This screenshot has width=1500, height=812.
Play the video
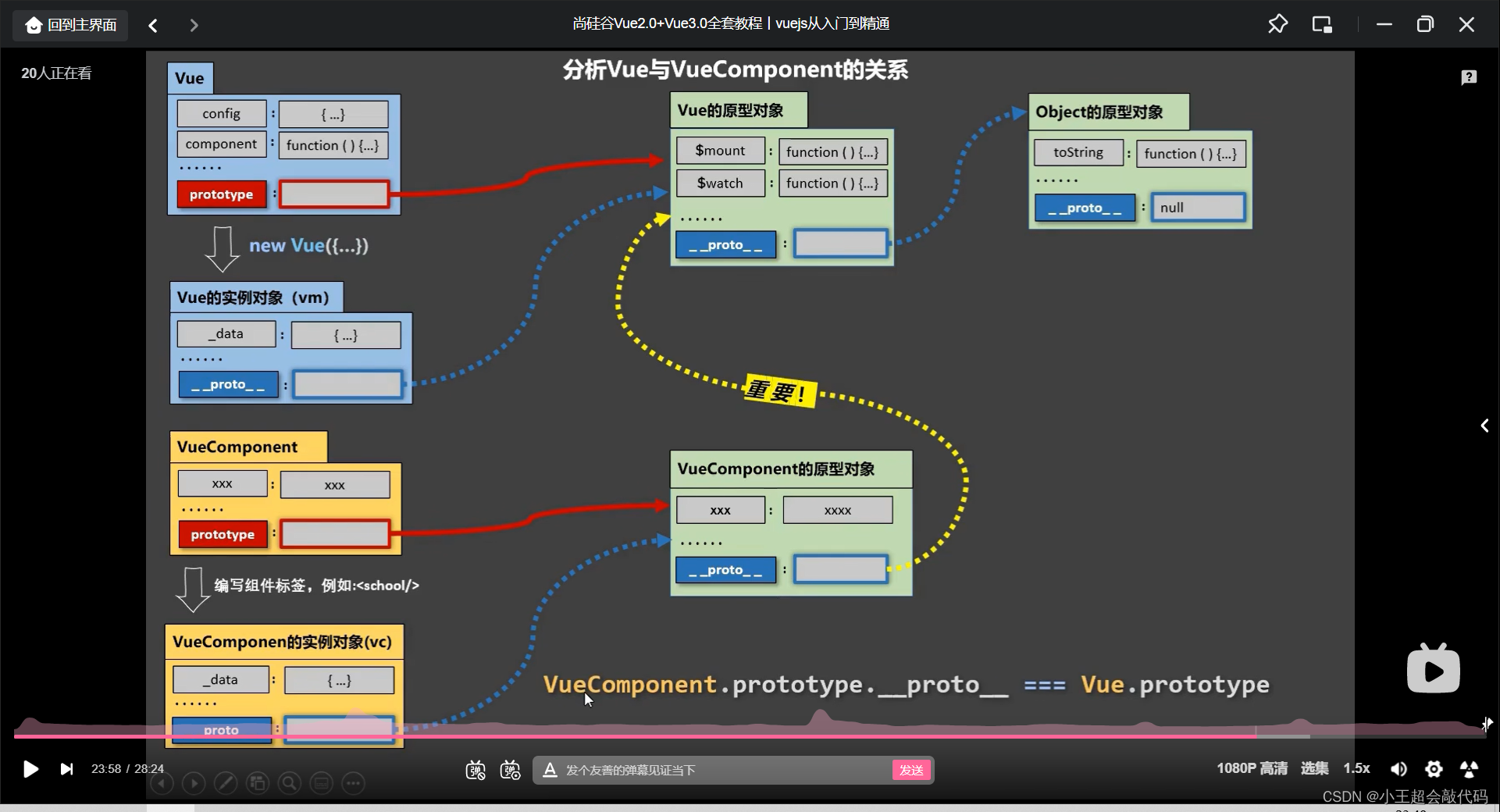(30, 769)
